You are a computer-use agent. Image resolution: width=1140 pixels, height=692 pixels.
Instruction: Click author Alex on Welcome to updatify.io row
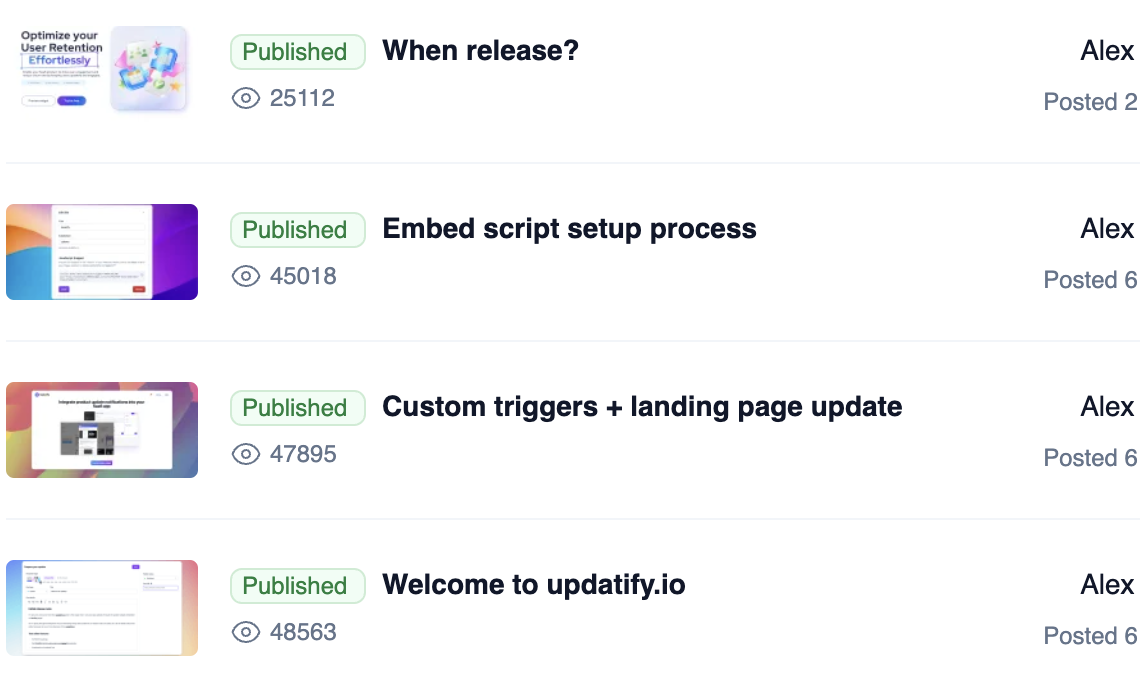pyautogui.click(x=1107, y=585)
